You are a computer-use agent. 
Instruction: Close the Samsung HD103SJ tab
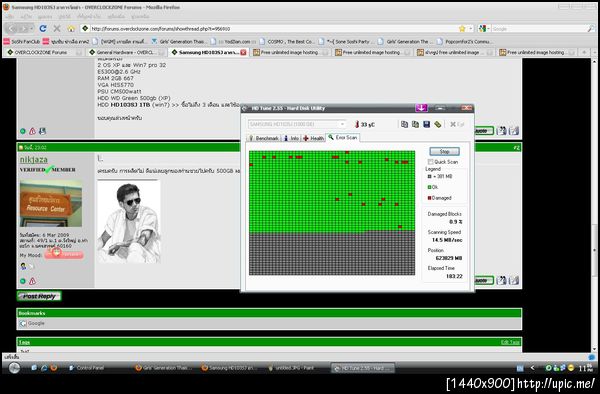point(243,52)
